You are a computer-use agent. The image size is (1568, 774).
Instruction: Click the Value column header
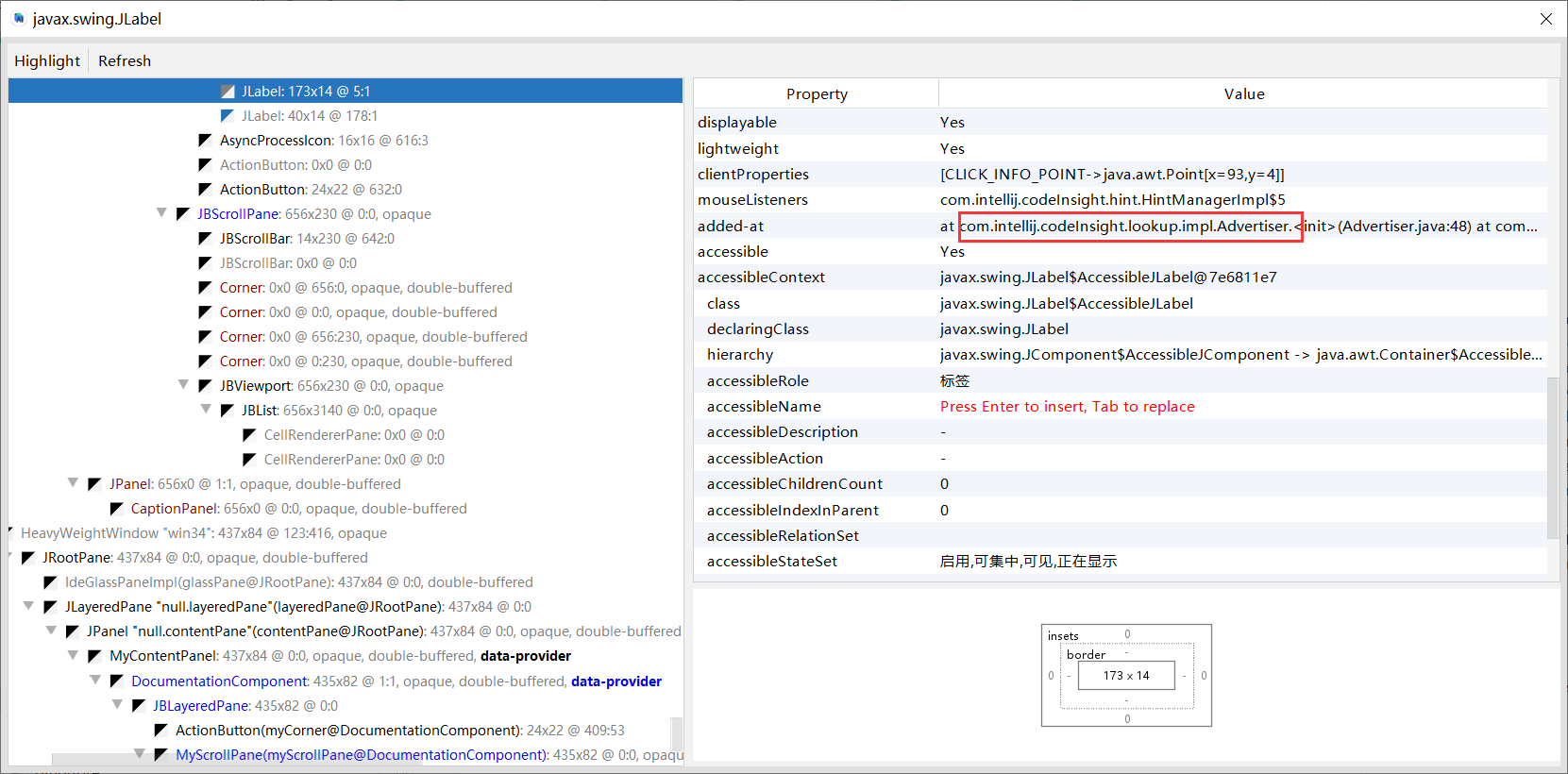pos(1243,93)
